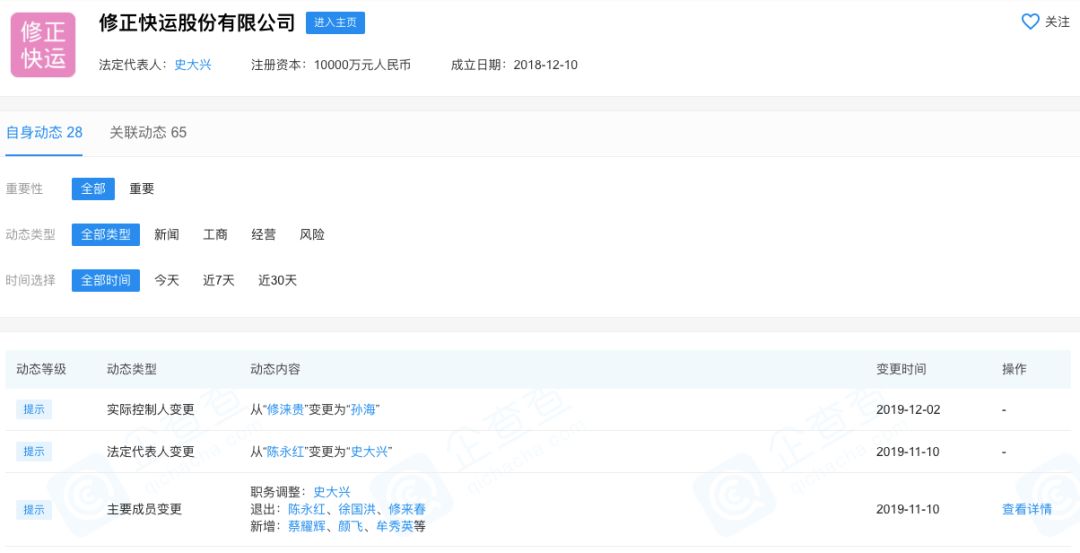Open new controller 孙海 link
This screenshot has width=1080, height=553.
(x=364, y=410)
